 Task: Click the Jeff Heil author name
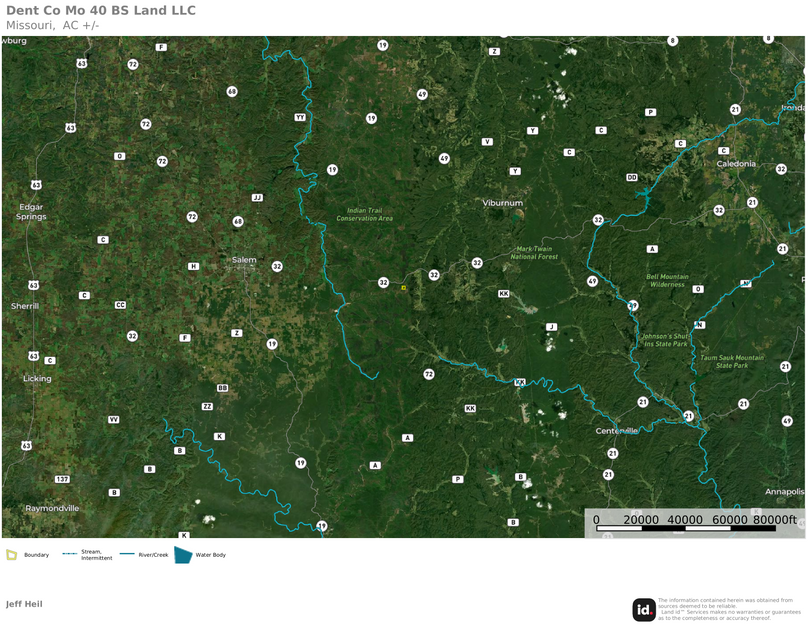tap(24, 604)
